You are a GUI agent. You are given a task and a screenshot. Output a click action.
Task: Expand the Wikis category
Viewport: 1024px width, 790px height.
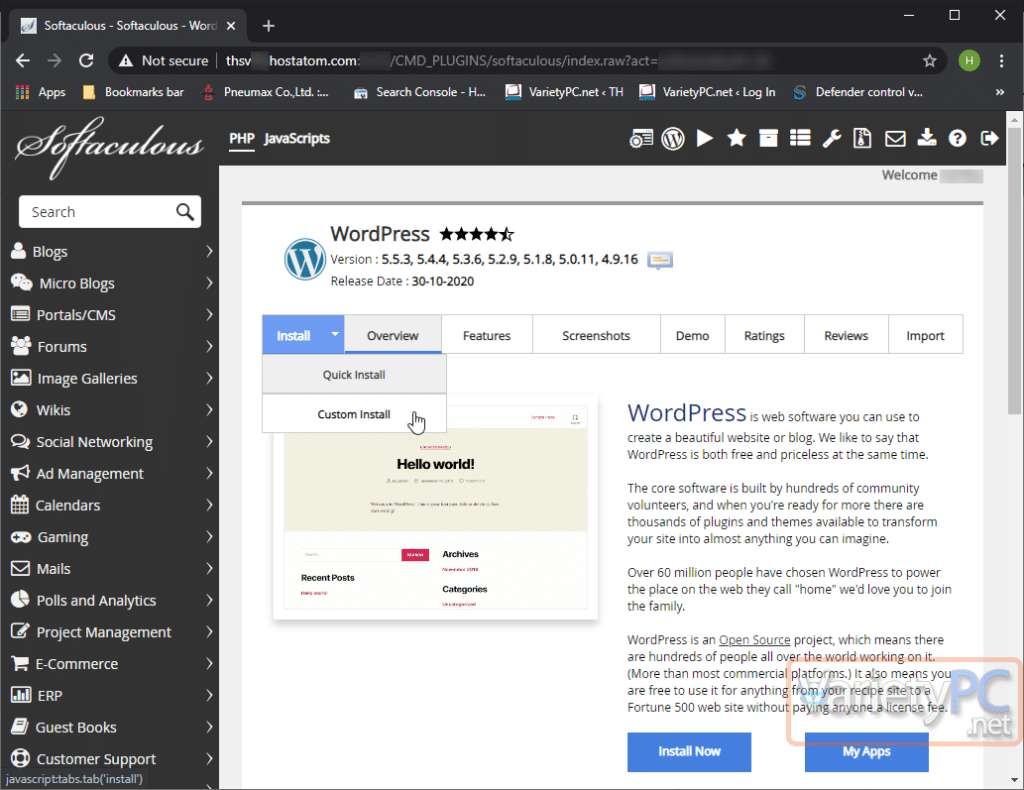(x=208, y=410)
